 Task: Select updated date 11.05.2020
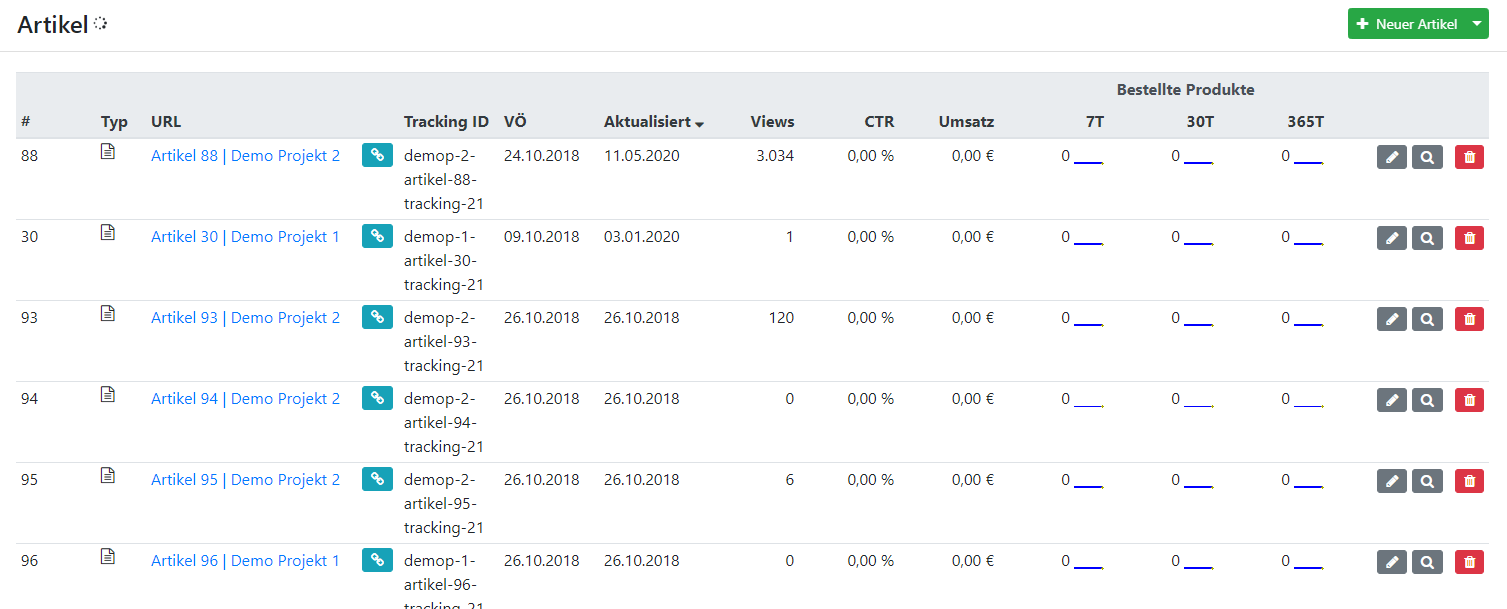click(642, 156)
